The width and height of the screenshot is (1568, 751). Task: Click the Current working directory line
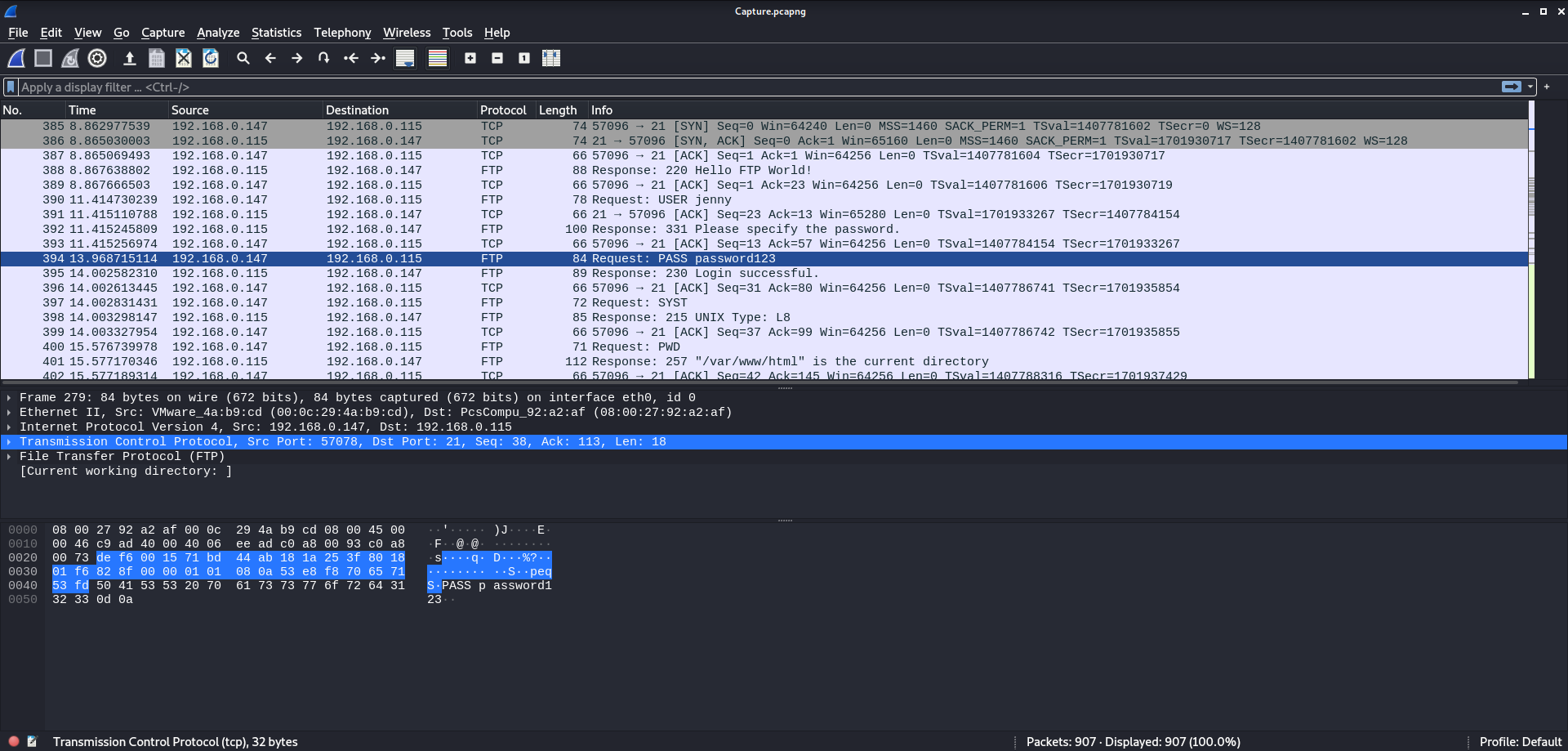(x=126, y=472)
